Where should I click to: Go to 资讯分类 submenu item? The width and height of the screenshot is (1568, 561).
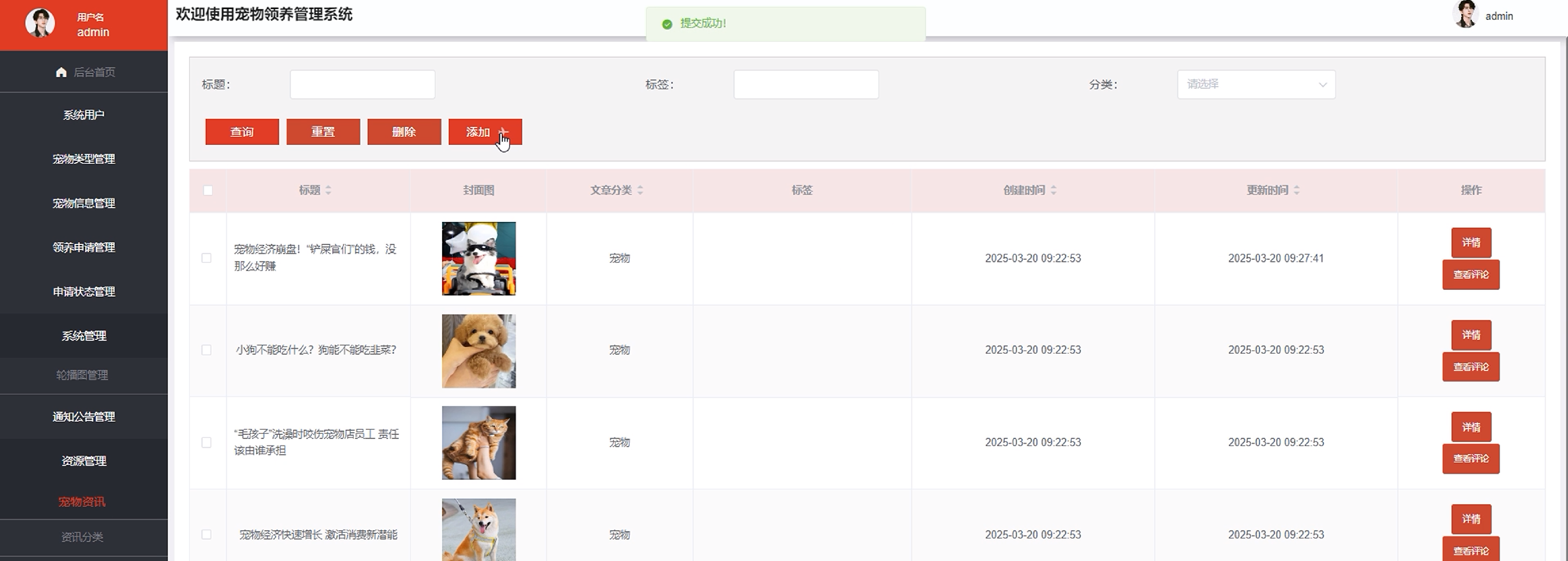(x=82, y=538)
